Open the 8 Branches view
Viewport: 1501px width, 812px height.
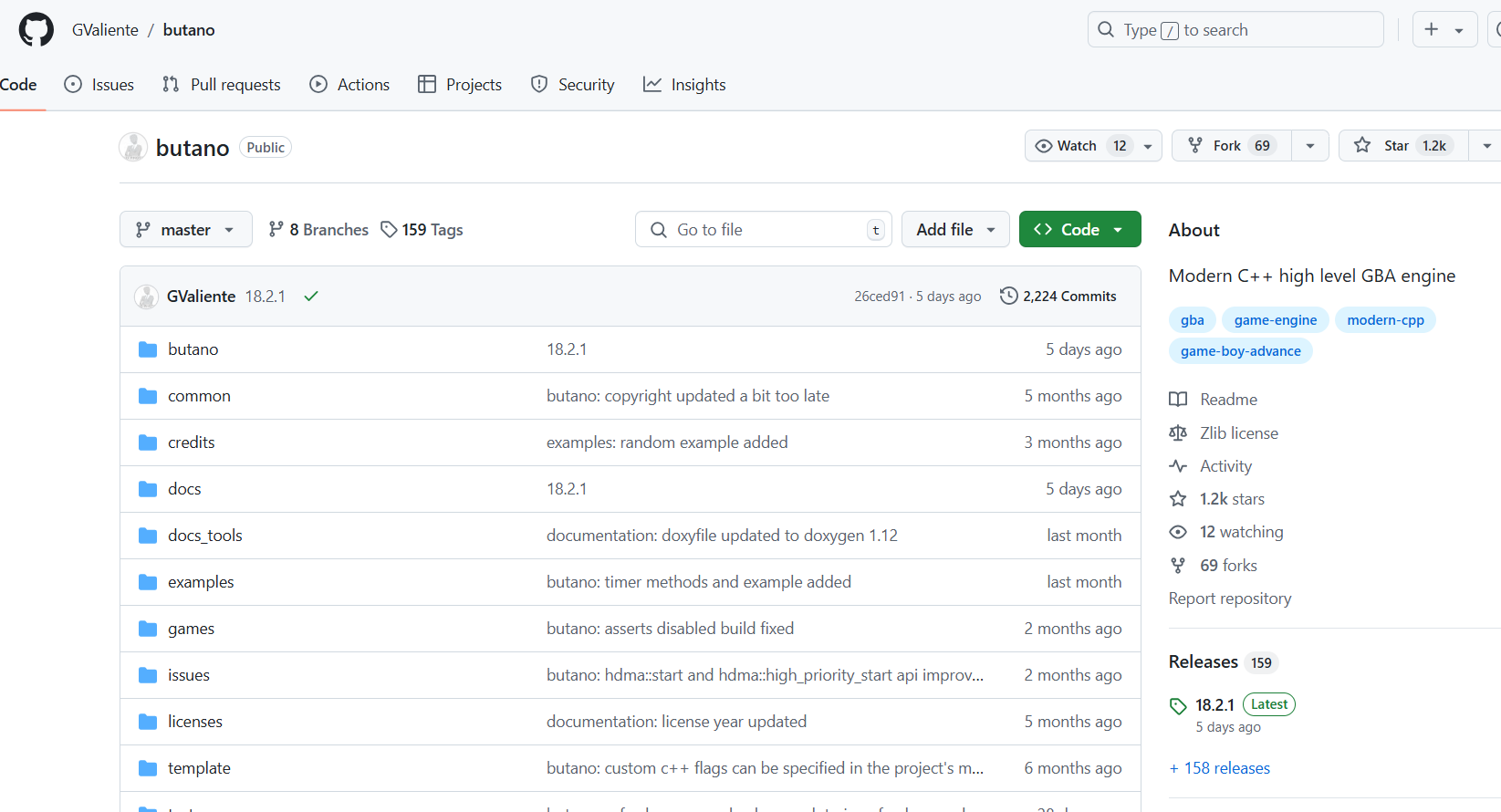coord(318,230)
